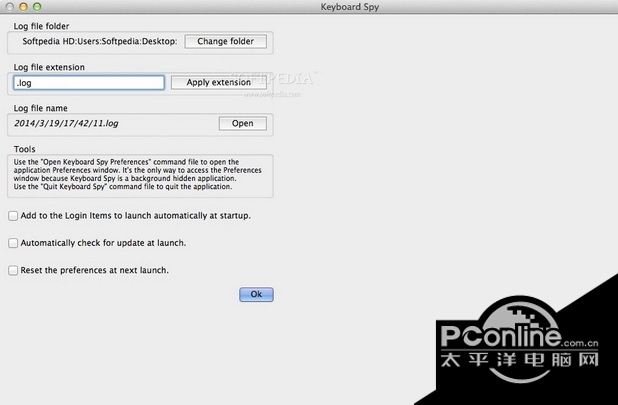Enable Add to the Login Items checkbox
The width and height of the screenshot is (618, 405).
13,216
